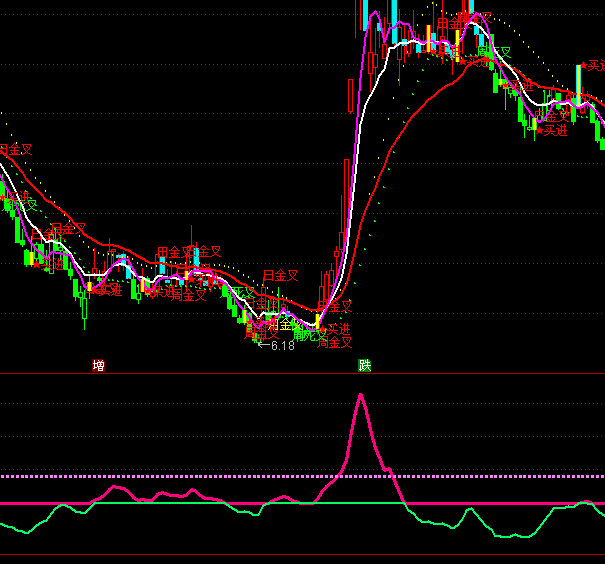The height and width of the screenshot is (564, 605).
Task: Select the dotted violet threshold line
Action: 200,476
